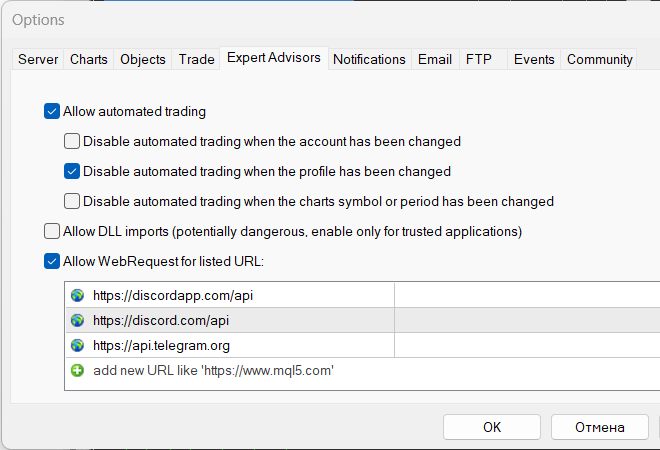Open the Charts tab
660x450 pixels.
point(88,59)
